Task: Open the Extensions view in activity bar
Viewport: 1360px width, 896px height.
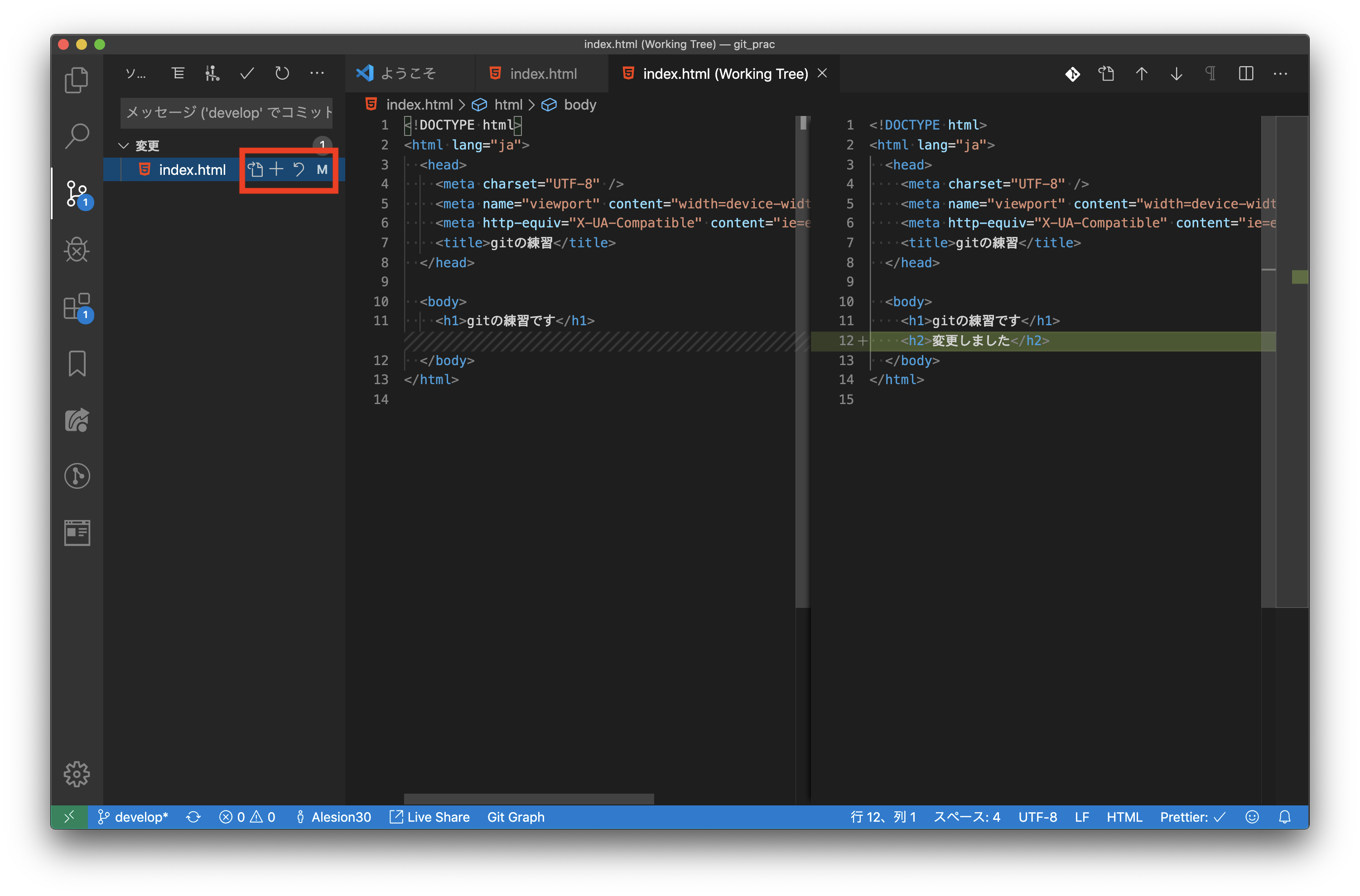Action: [x=78, y=308]
